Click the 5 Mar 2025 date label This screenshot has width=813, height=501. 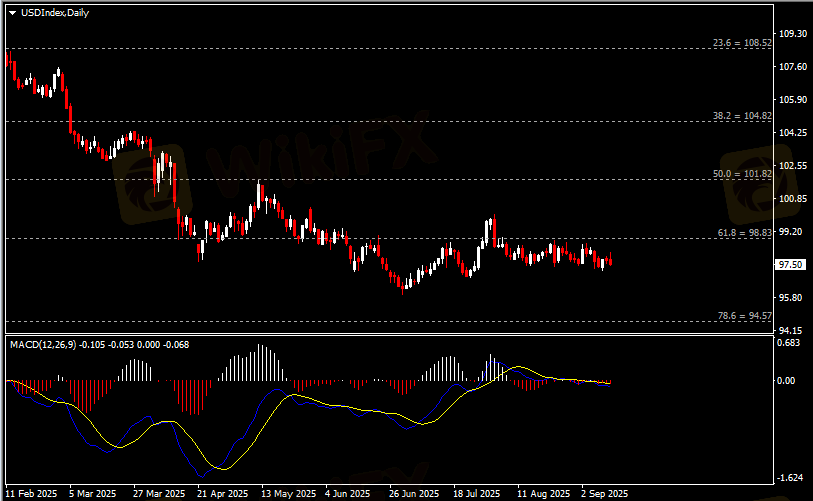pyautogui.click(x=92, y=494)
